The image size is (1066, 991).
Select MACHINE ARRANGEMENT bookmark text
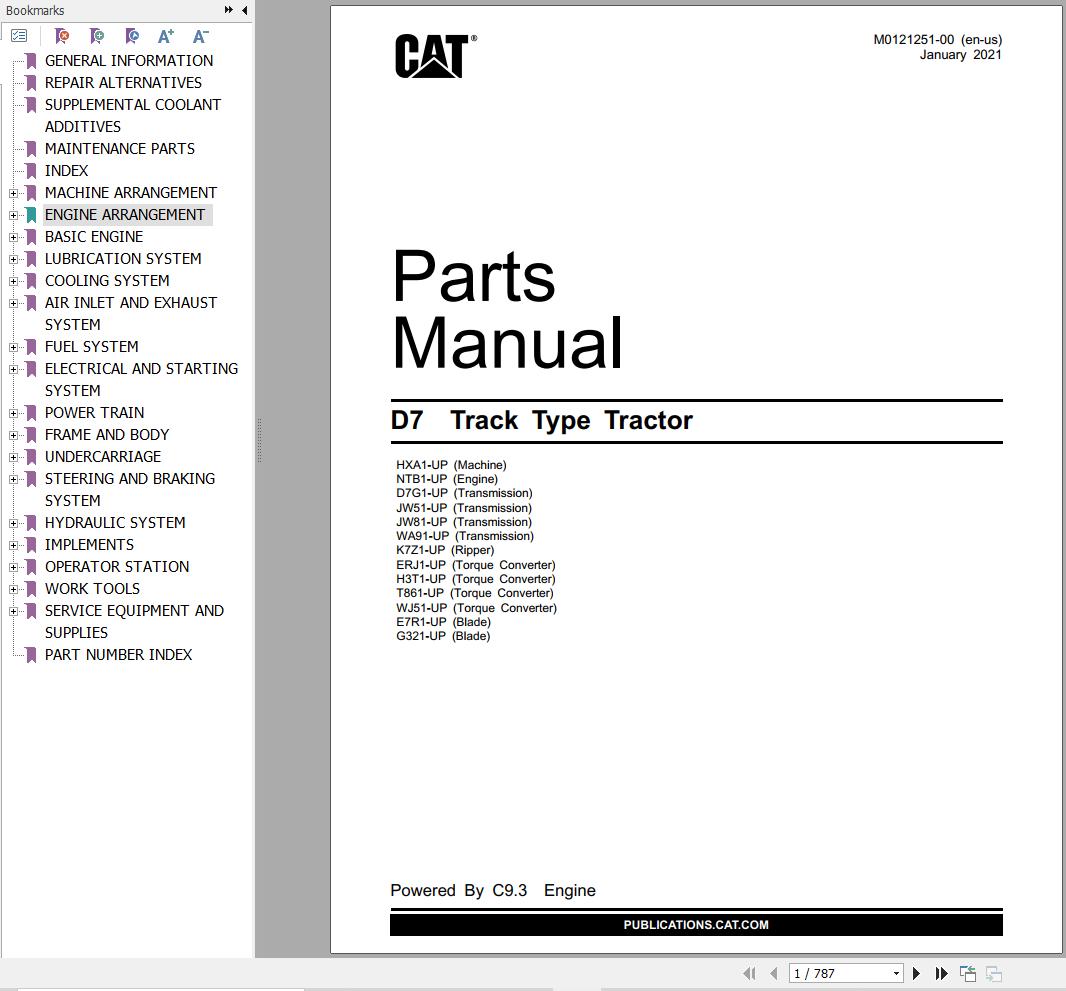pos(131,192)
